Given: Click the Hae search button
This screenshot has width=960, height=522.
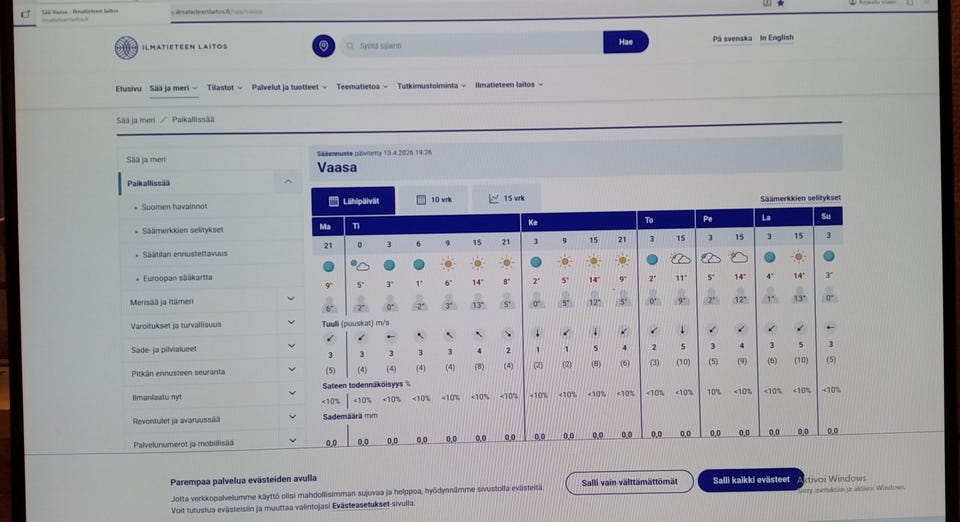Looking at the screenshot, I should [x=625, y=42].
